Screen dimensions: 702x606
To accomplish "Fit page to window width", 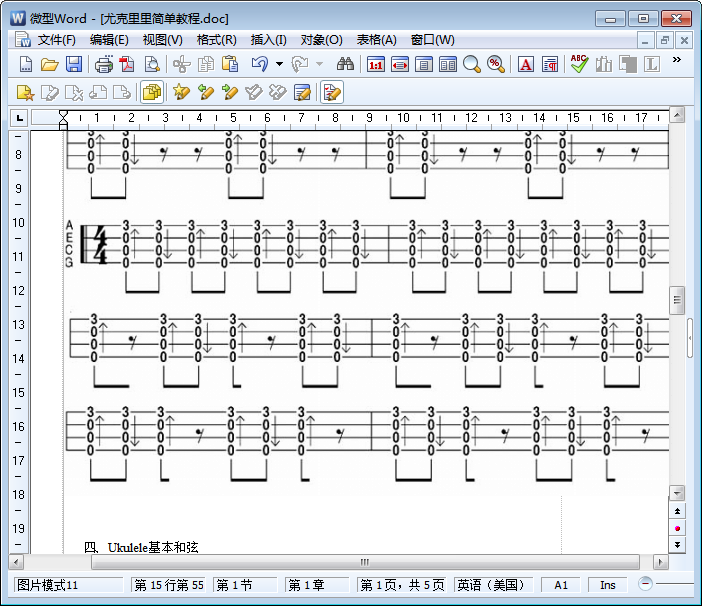I will coord(400,65).
